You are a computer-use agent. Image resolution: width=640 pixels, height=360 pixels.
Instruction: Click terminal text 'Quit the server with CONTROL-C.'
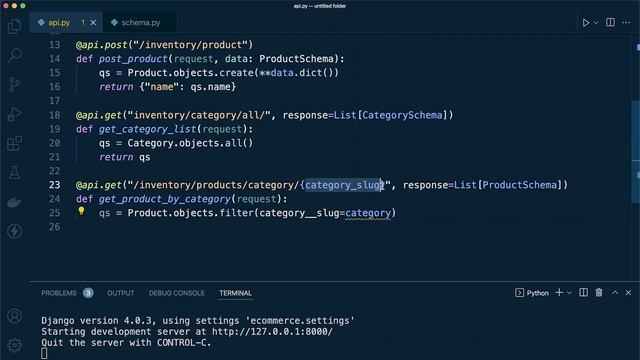point(126,343)
